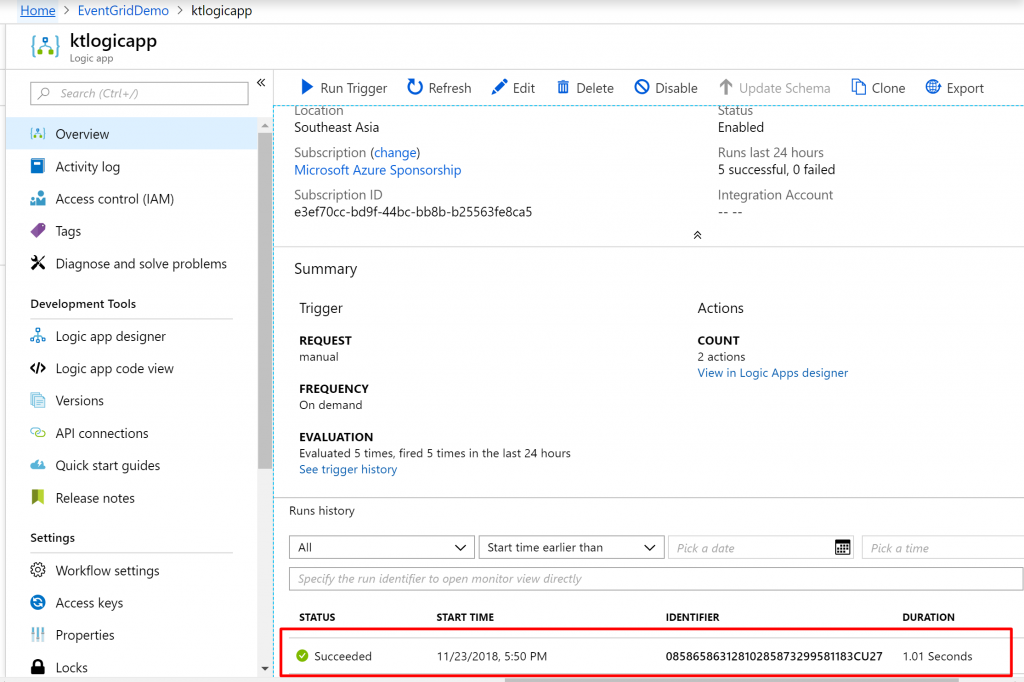Image resolution: width=1024 pixels, height=682 pixels.
Task: Click the Run Trigger play icon
Action: pos(307,87)
